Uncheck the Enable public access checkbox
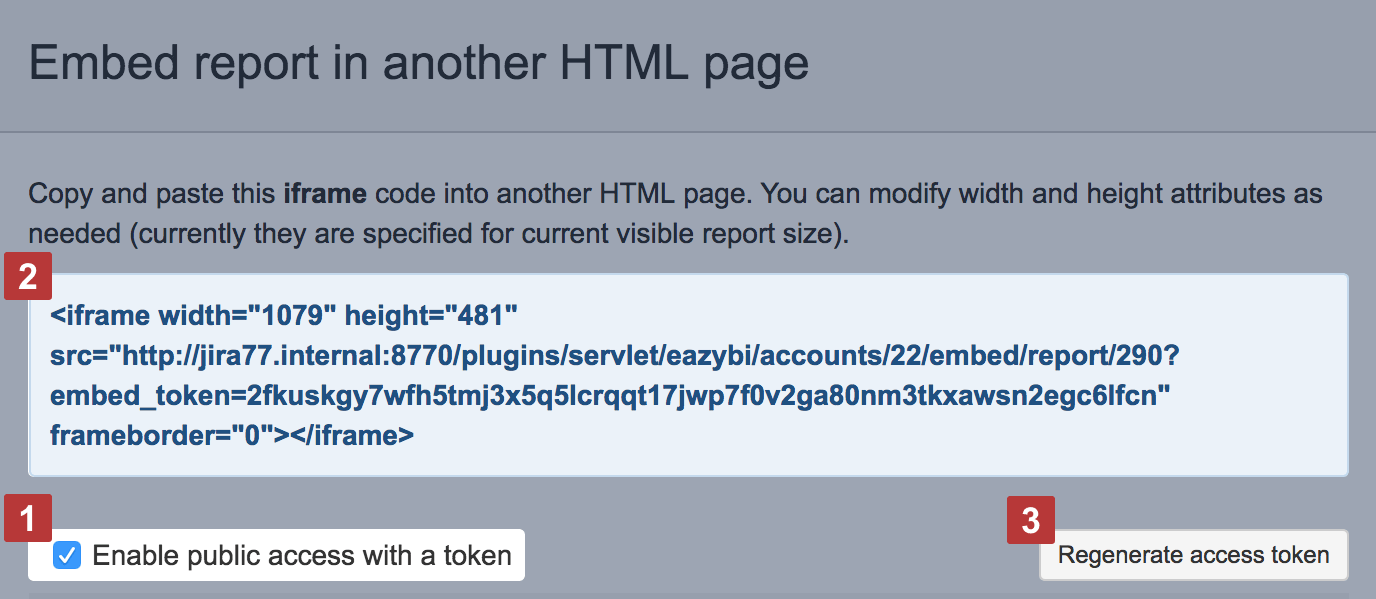The image size is (1376, 599). [67, 555]
